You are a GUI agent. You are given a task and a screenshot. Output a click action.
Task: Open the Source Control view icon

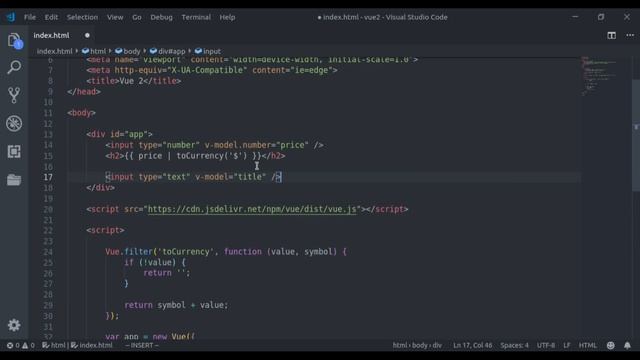point(14,95)
